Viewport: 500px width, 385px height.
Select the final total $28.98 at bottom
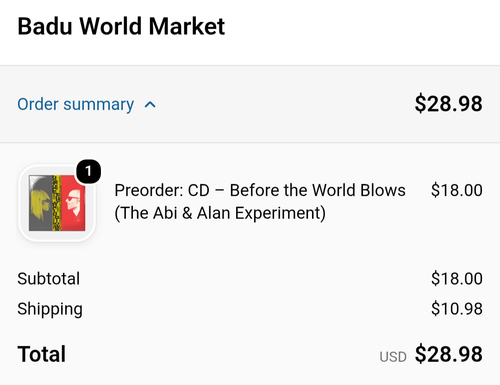click(448, 354)
